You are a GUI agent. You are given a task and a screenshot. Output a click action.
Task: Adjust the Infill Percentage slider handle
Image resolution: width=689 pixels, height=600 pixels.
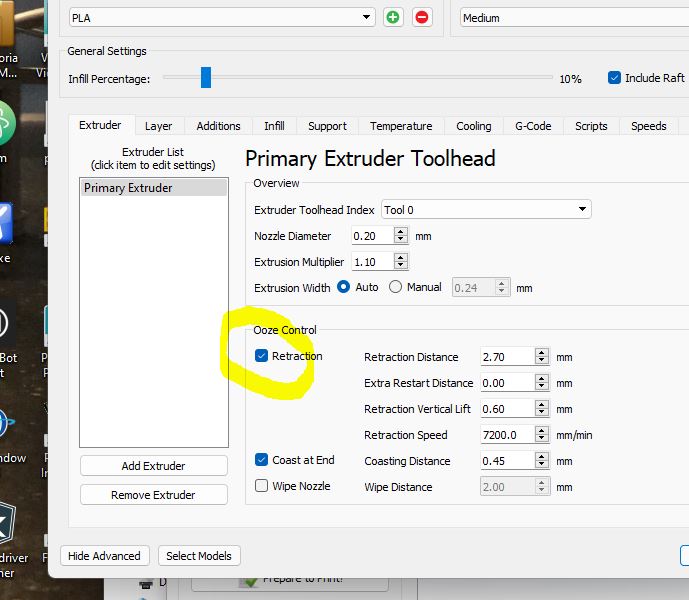click(x=206, y=77)
